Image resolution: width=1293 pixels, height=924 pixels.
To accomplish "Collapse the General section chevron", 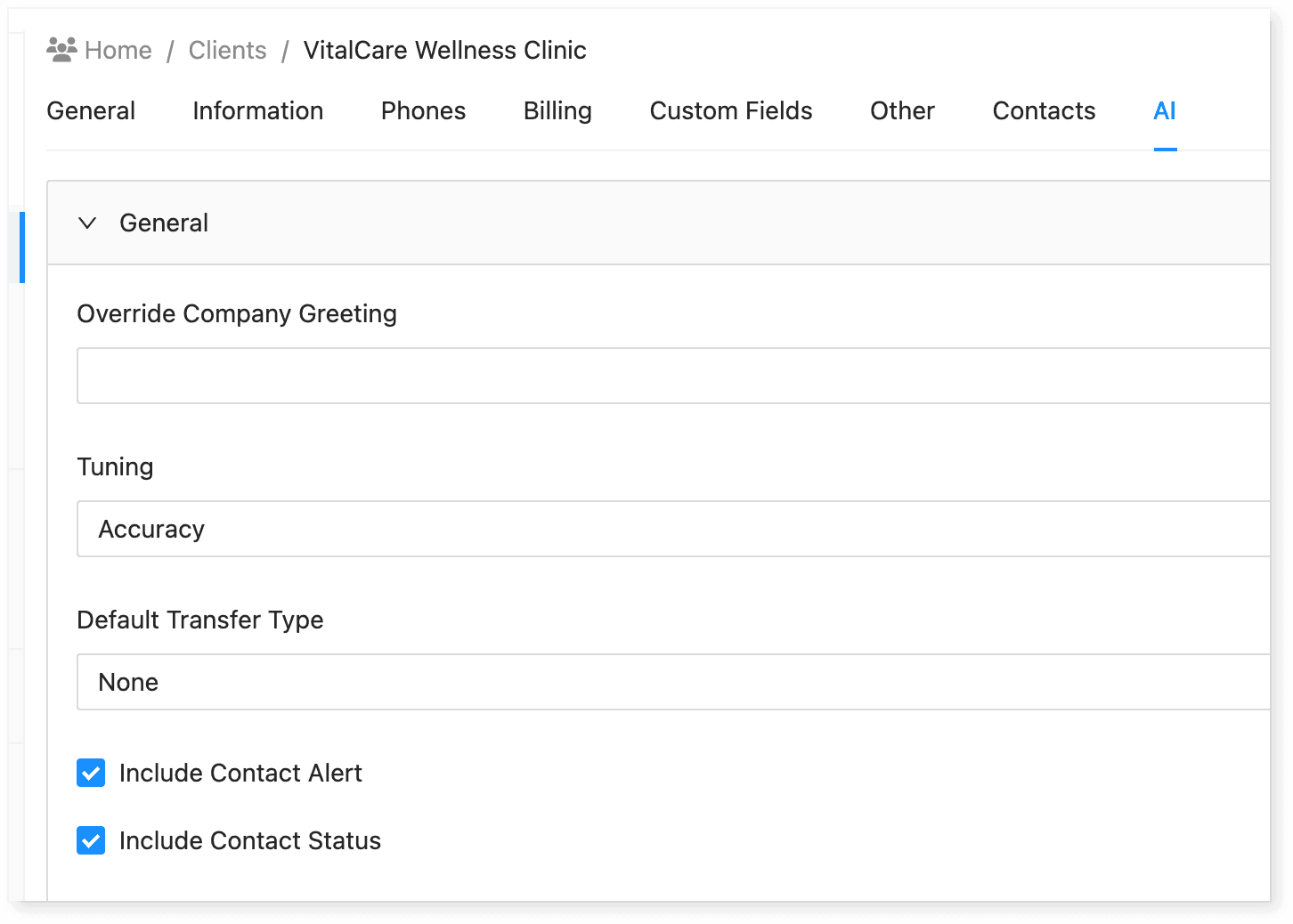I will coord(87,223).
